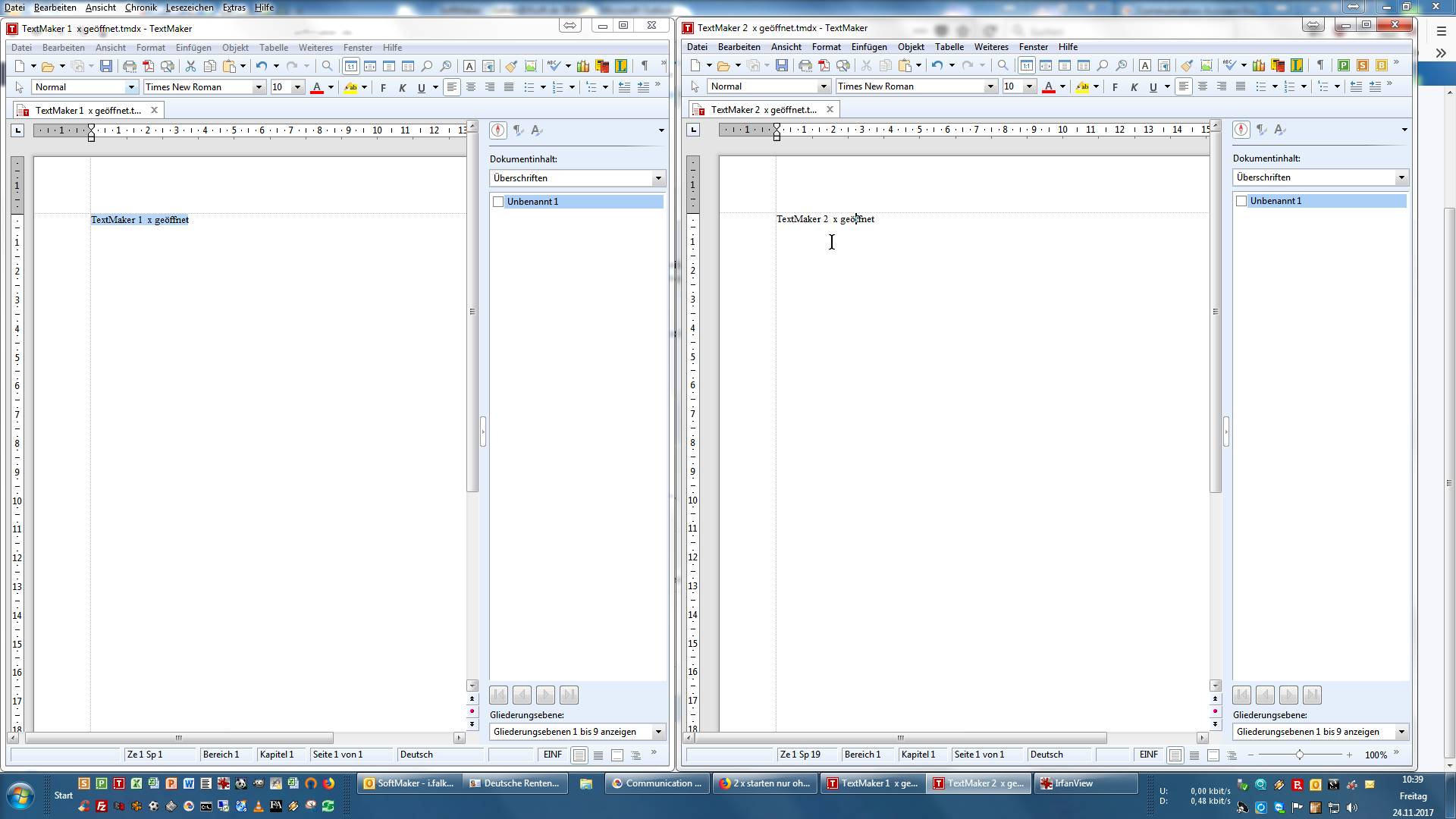Toggle formatting marks pilcrow in TextMaker 1 toolbar
The width and height of the screenshot is (1456, 819).
645,66
